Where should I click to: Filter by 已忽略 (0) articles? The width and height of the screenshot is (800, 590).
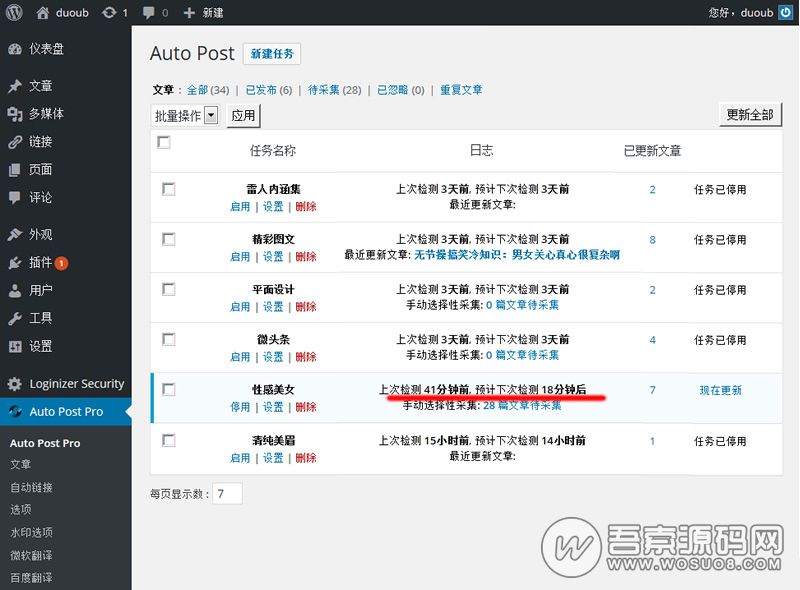tap(401, 90)
